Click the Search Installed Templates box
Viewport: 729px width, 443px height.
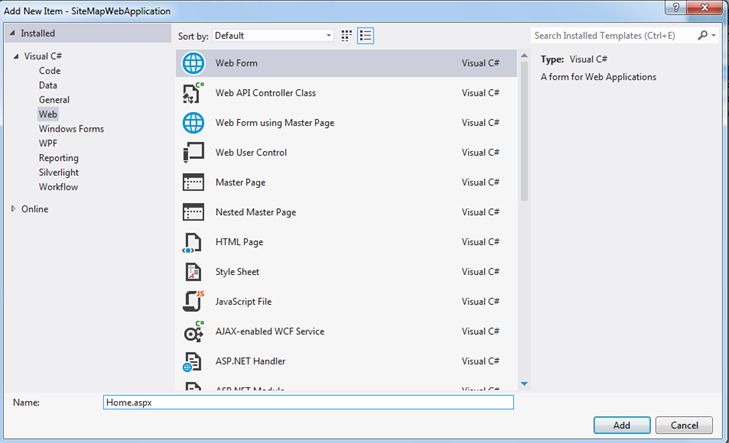pyautogui.click(x=614, y=35)
